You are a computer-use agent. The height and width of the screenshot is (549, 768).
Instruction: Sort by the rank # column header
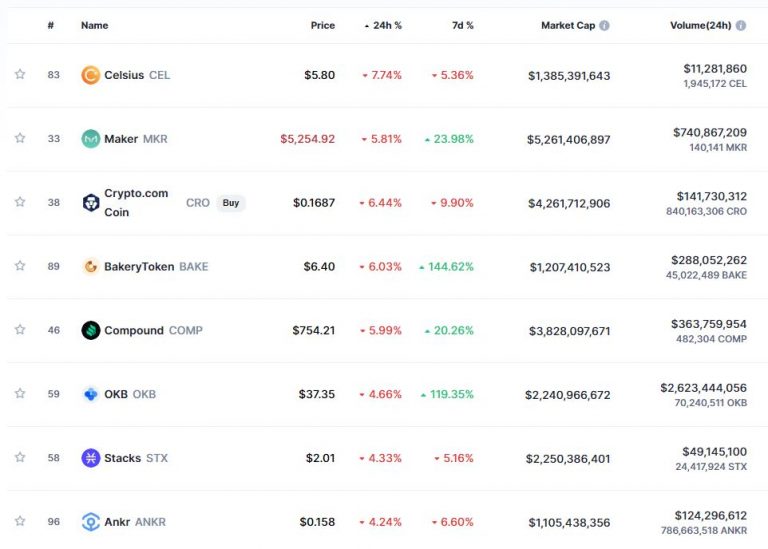51,25
